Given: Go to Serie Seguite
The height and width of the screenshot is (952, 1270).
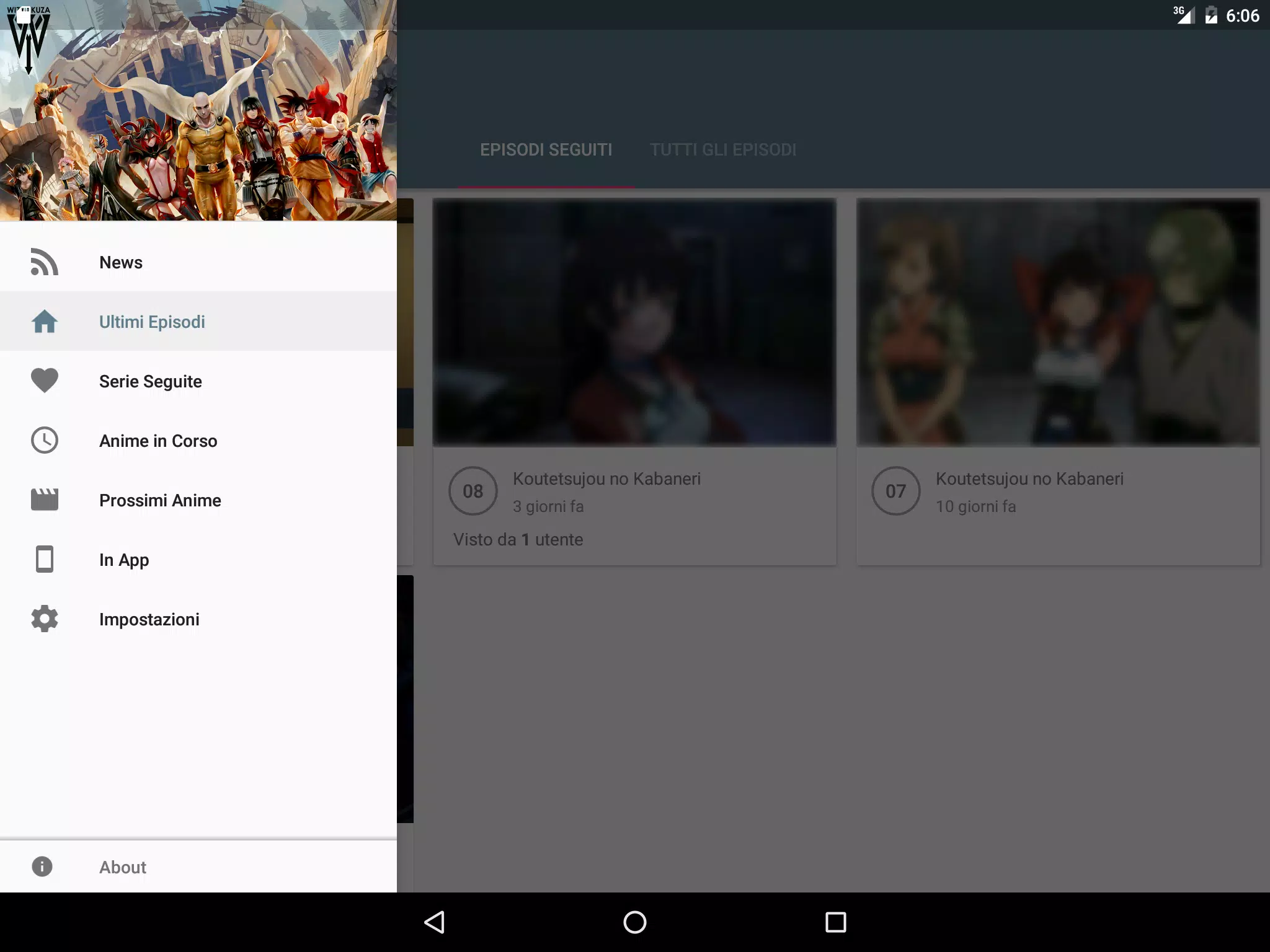Looking at the screenshot, I should coord(198,381).
